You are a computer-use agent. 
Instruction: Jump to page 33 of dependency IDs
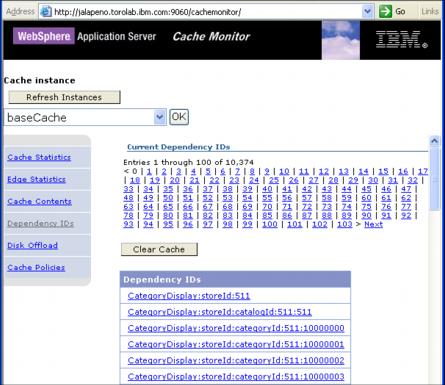point(128,189)
